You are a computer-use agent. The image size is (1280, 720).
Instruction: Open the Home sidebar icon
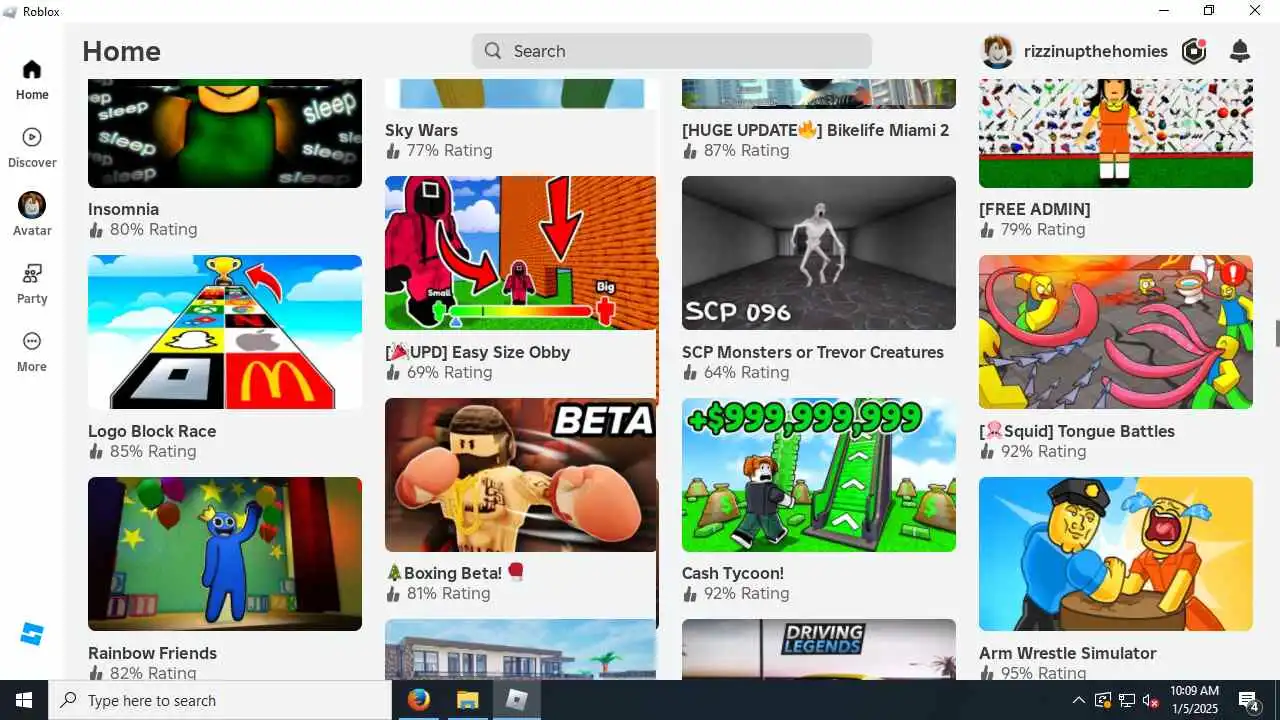(x=32, y=70)
